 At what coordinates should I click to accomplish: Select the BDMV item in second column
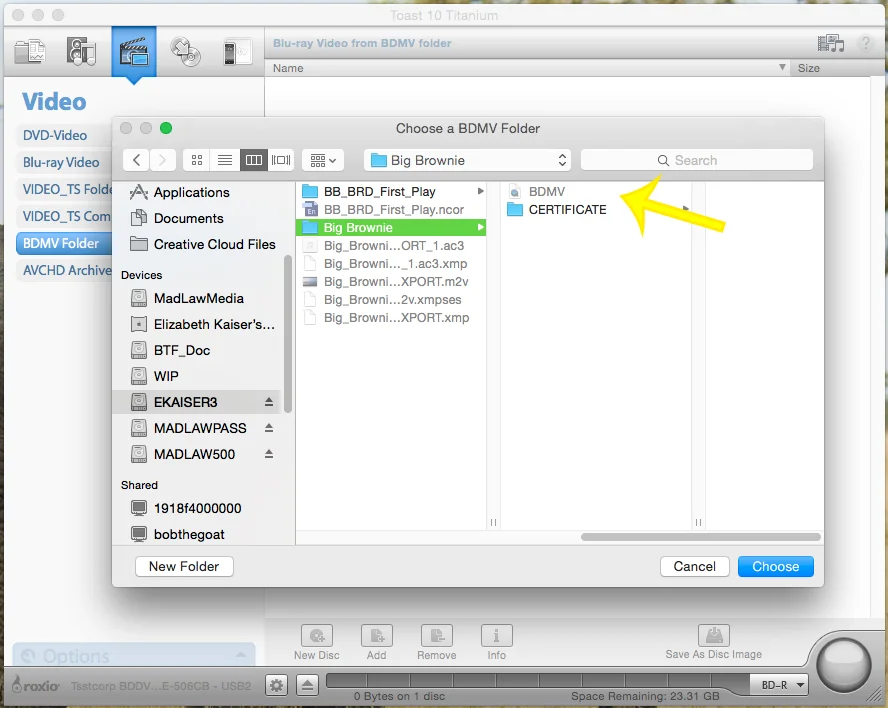[547, 191]
